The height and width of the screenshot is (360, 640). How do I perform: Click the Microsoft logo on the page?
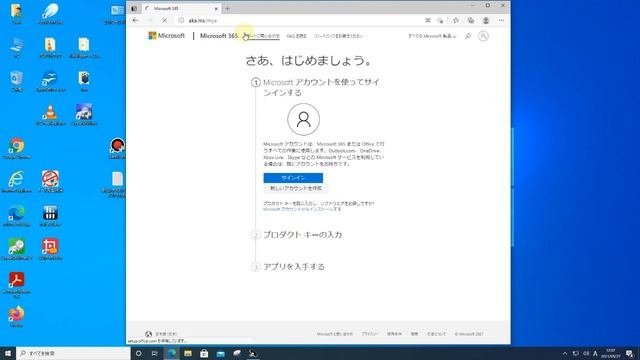coord(167,36)
